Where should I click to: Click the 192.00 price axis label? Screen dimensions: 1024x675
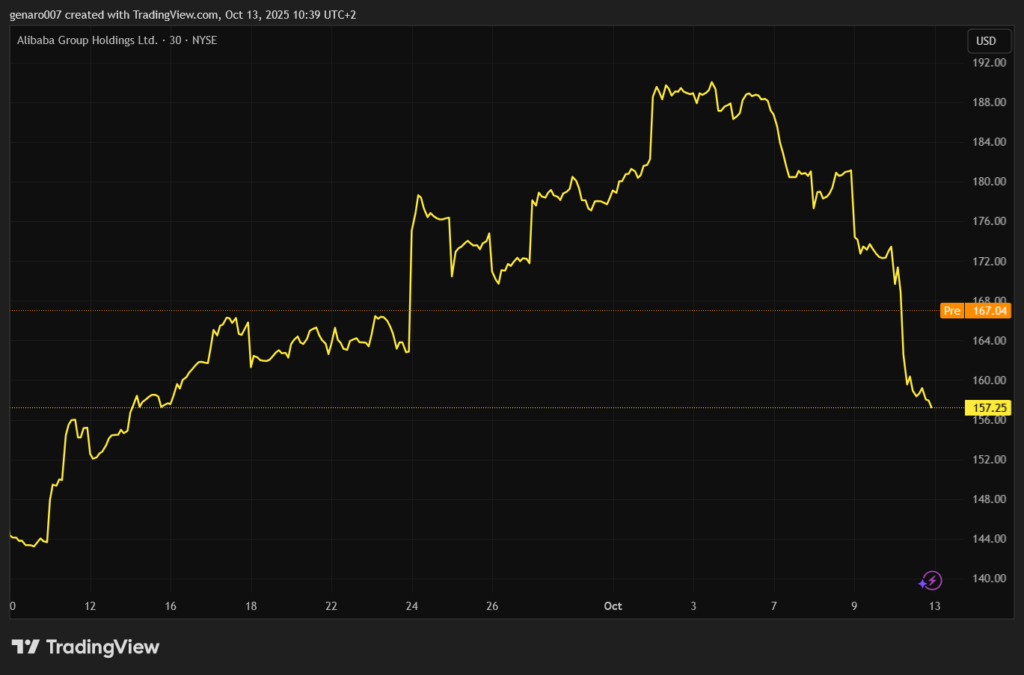(989, 63)
